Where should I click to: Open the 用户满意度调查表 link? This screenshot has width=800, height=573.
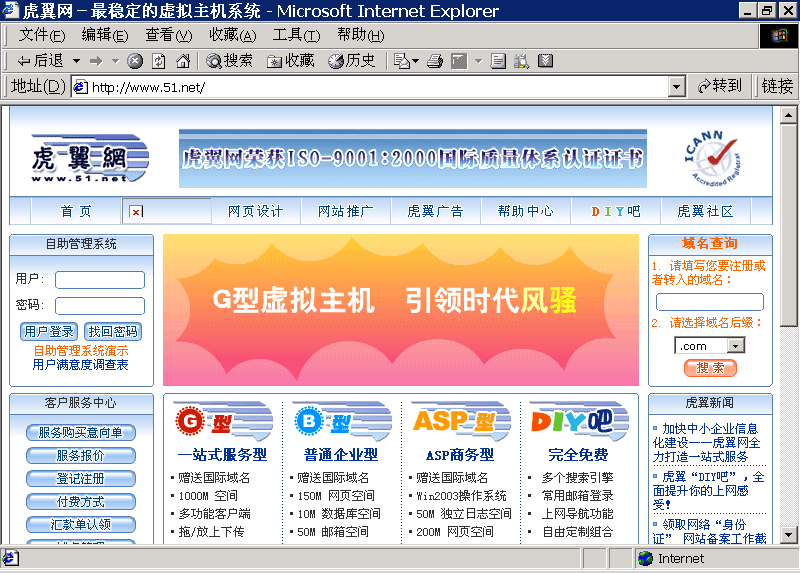tap(81, 365)
